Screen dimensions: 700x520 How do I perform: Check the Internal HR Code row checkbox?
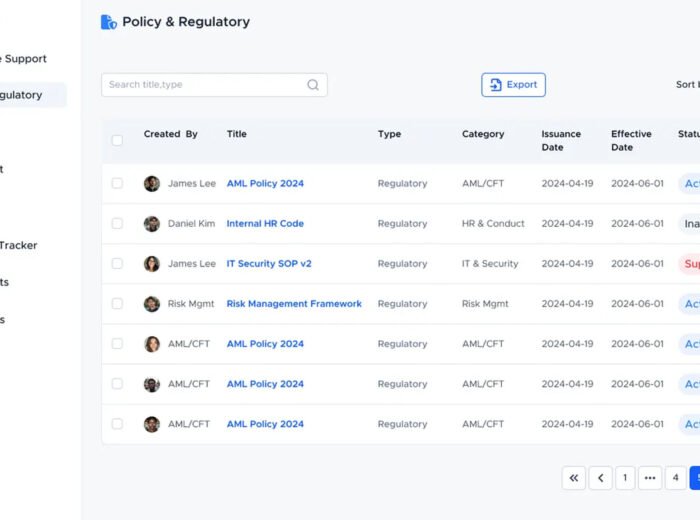coord(117,224)
